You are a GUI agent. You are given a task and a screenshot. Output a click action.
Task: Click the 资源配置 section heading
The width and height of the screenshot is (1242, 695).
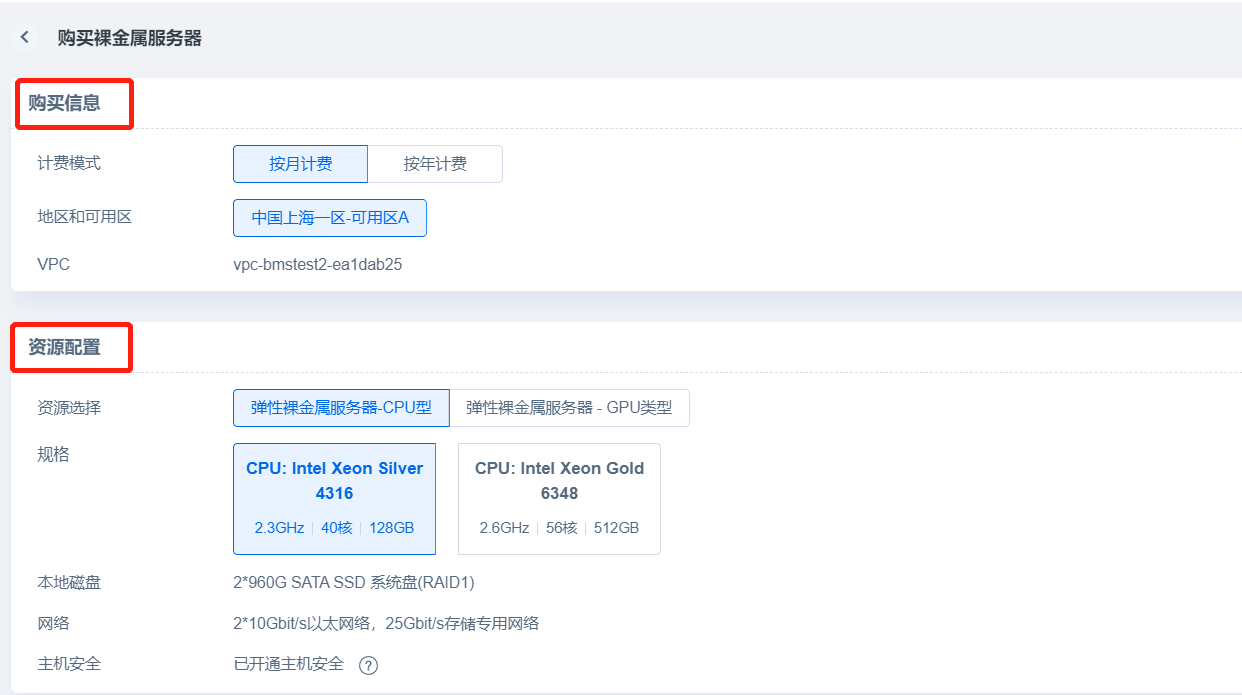[x=64, y=348]
